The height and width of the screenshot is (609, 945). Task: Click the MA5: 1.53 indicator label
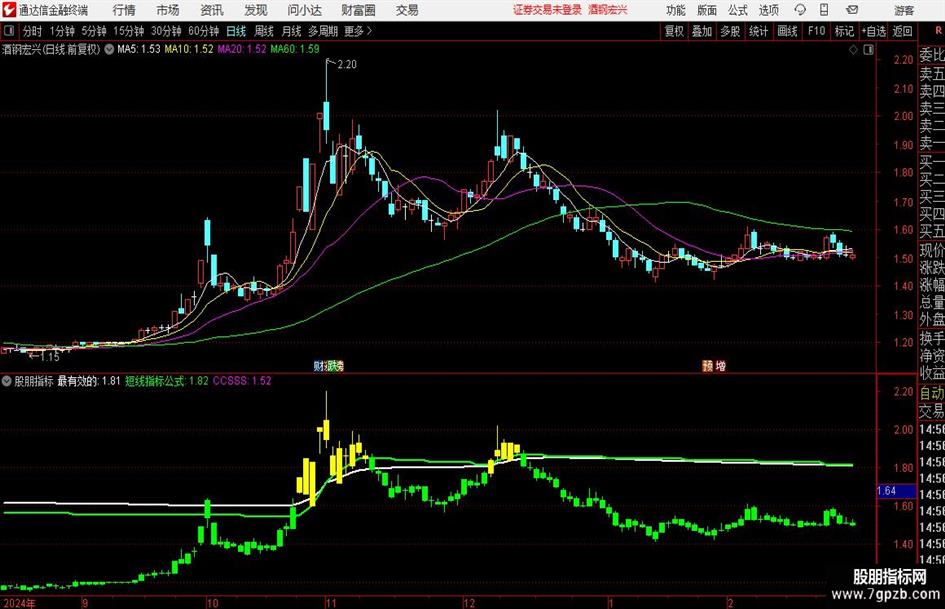pyautogui.click(x=139, y=49)
